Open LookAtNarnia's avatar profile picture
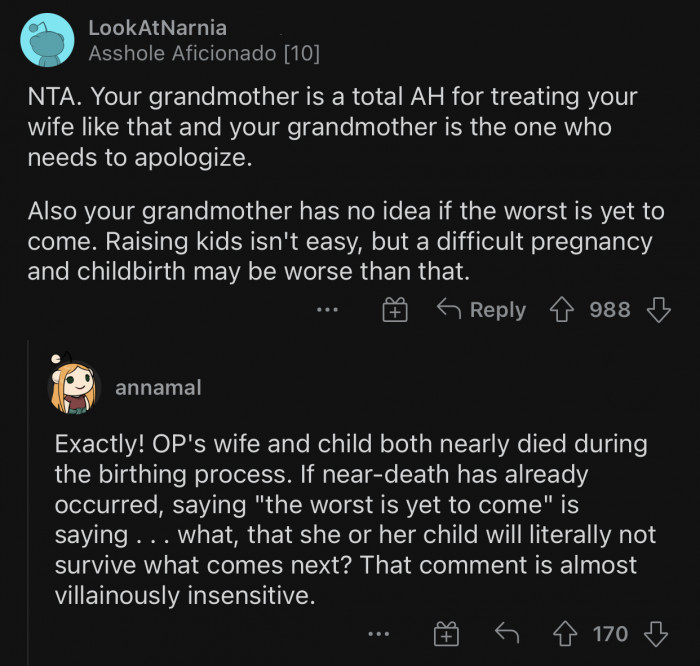Image resolution: width=700 pixels, height=666 pixels. pos(47,40)
